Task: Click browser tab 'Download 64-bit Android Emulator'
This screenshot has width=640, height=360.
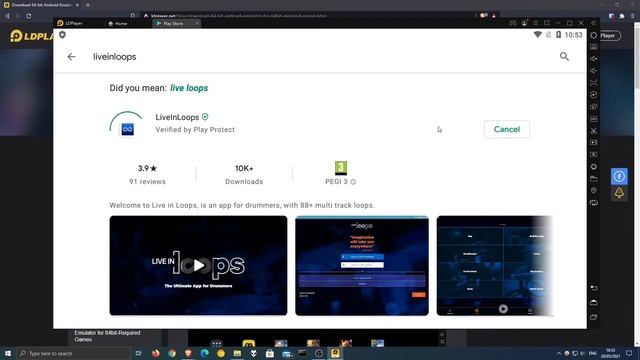Action: coord(41,5)
